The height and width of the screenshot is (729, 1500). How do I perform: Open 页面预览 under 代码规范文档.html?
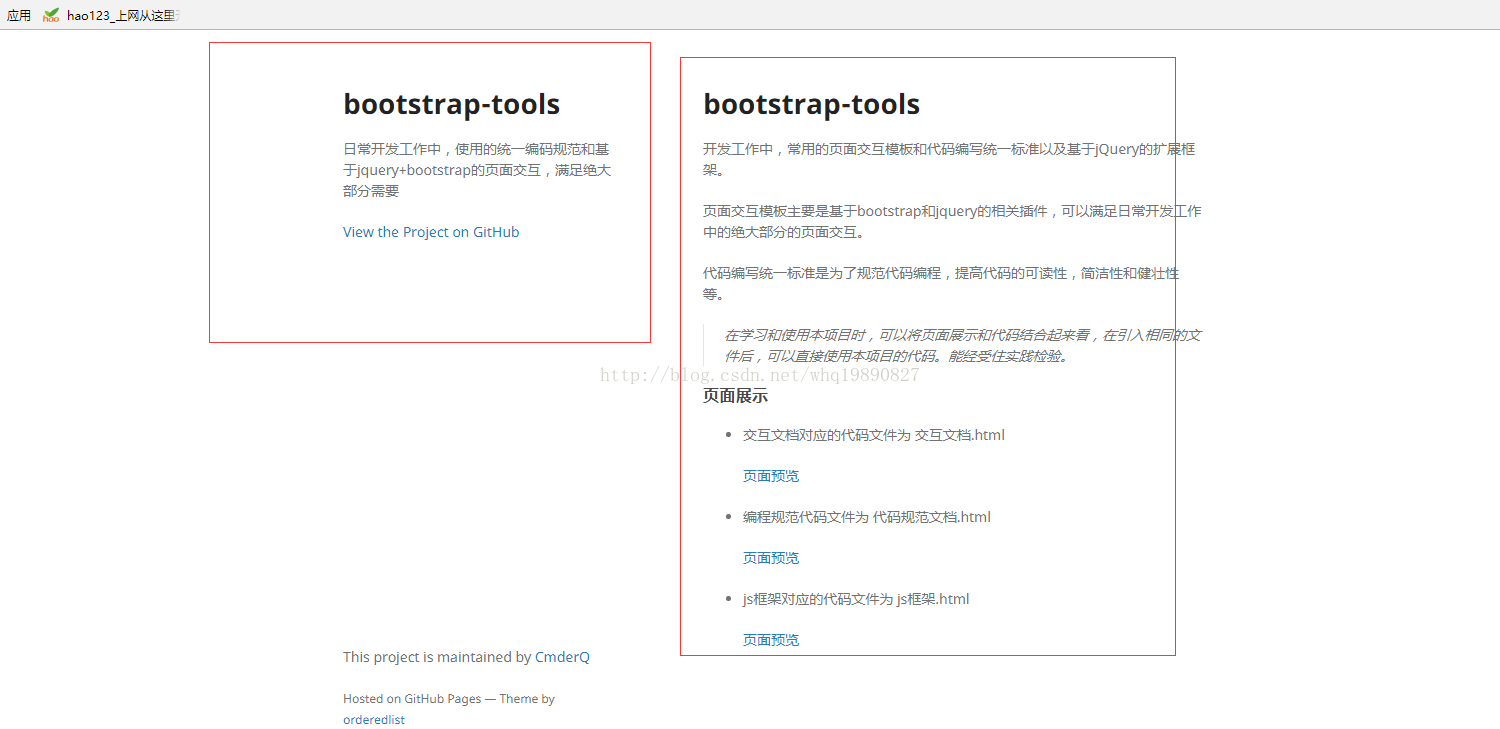(771, 558)
